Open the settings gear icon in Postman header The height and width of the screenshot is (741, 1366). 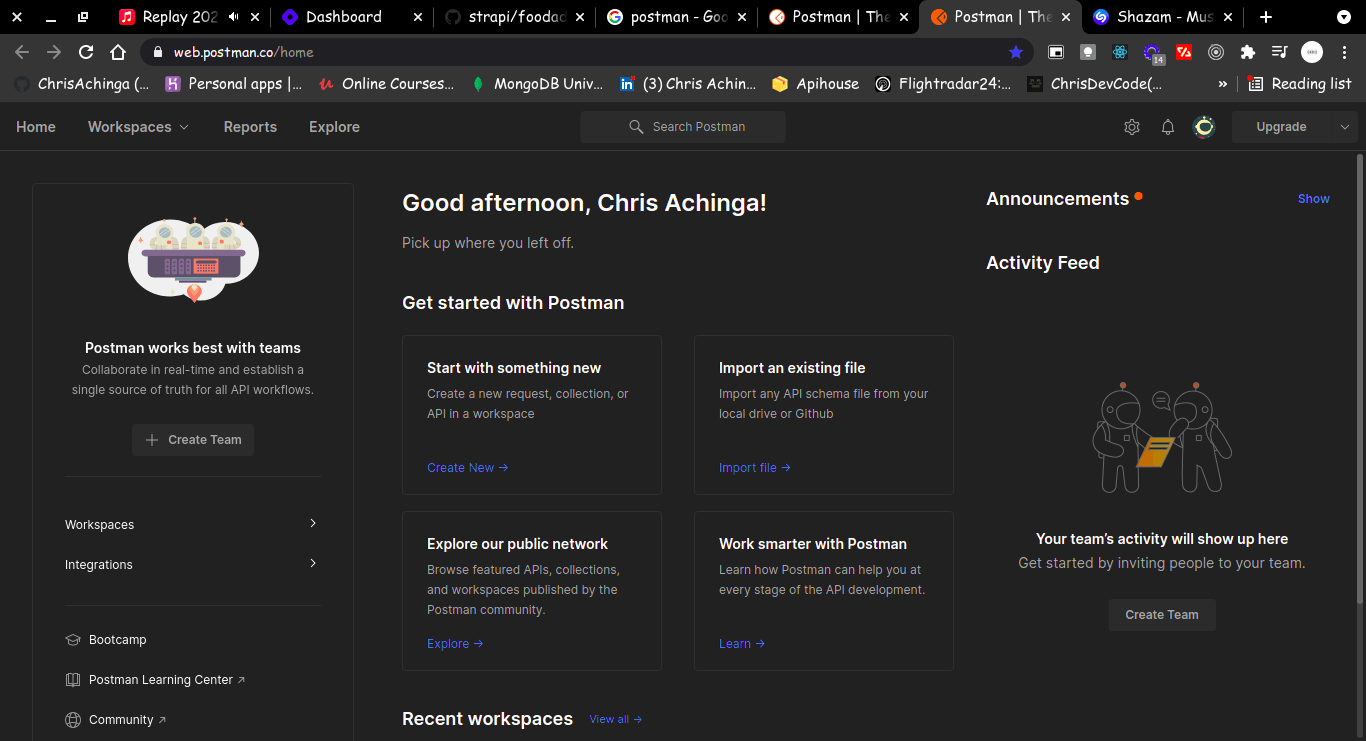point(1132,127)
